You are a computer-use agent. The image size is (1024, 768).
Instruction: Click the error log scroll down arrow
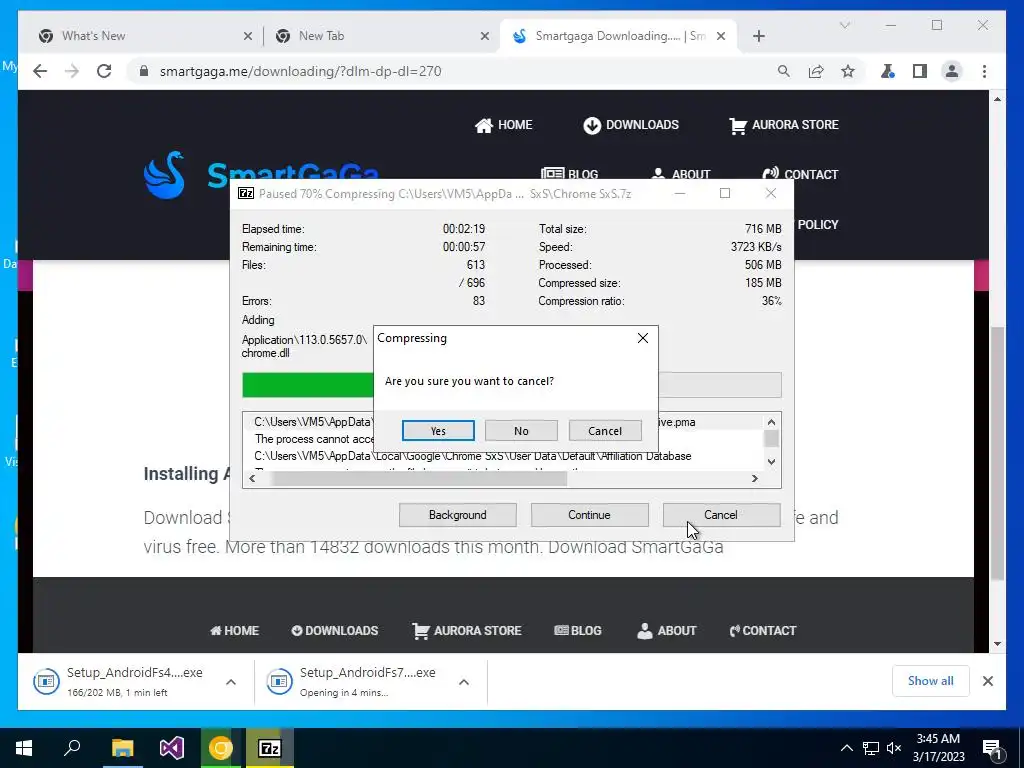[x=771, y=462]
